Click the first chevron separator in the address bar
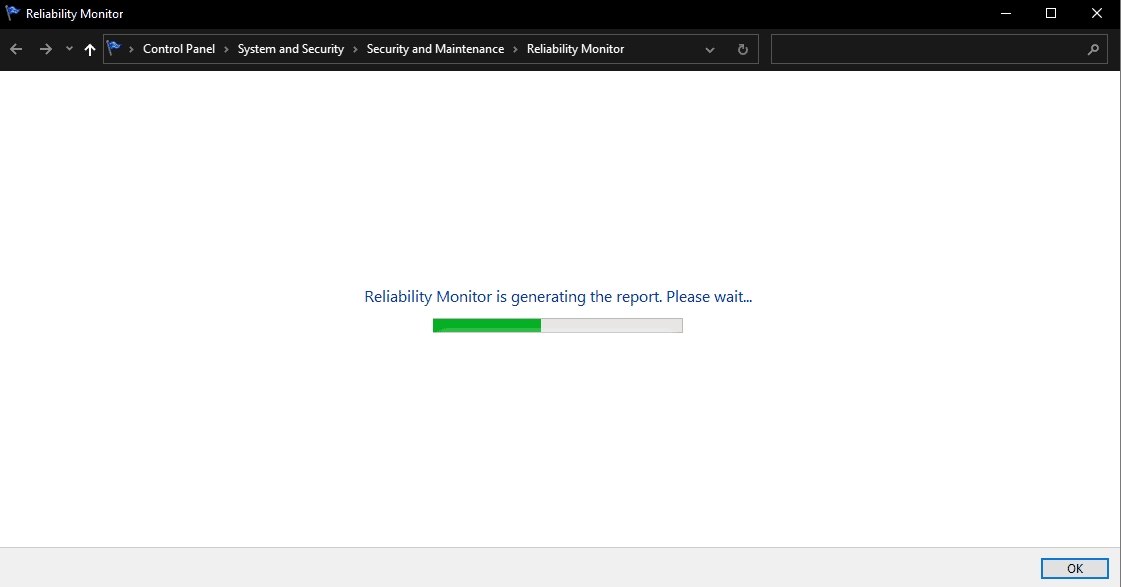Image resolution: width=1121 pixels, height=587 pixels. point(131,48)
